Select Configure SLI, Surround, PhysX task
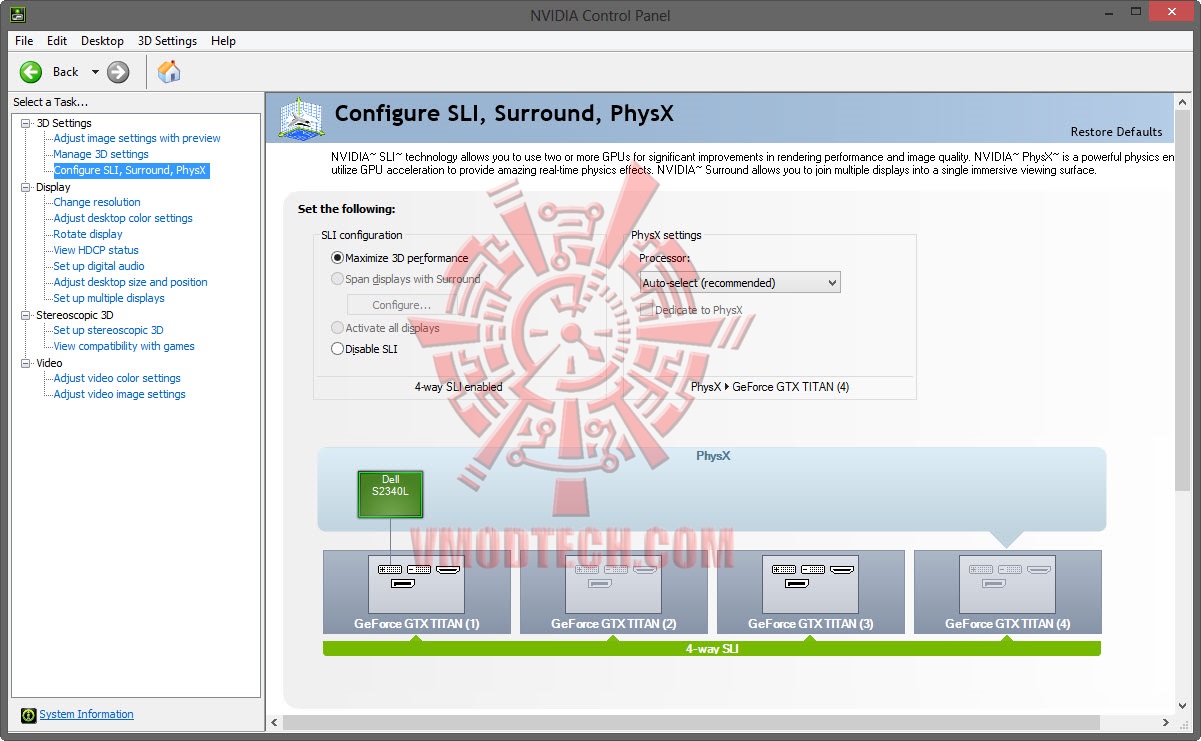This screenshot has height=741, width=1201. point(130,170)
